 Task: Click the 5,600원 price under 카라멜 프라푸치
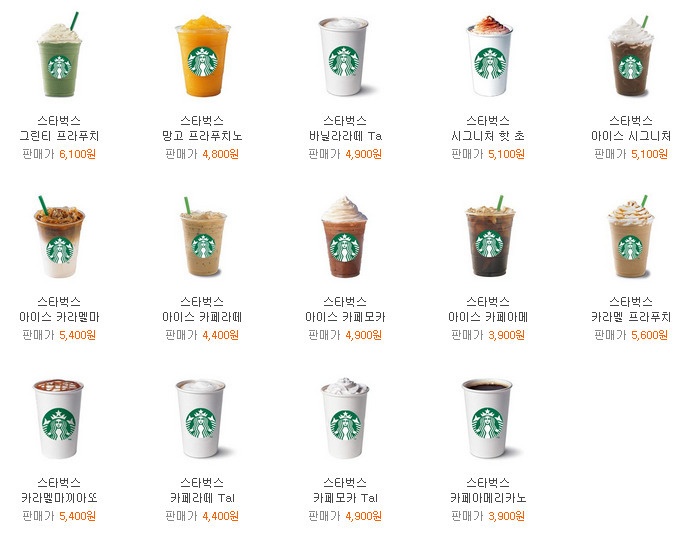click(x=649, y=335)
